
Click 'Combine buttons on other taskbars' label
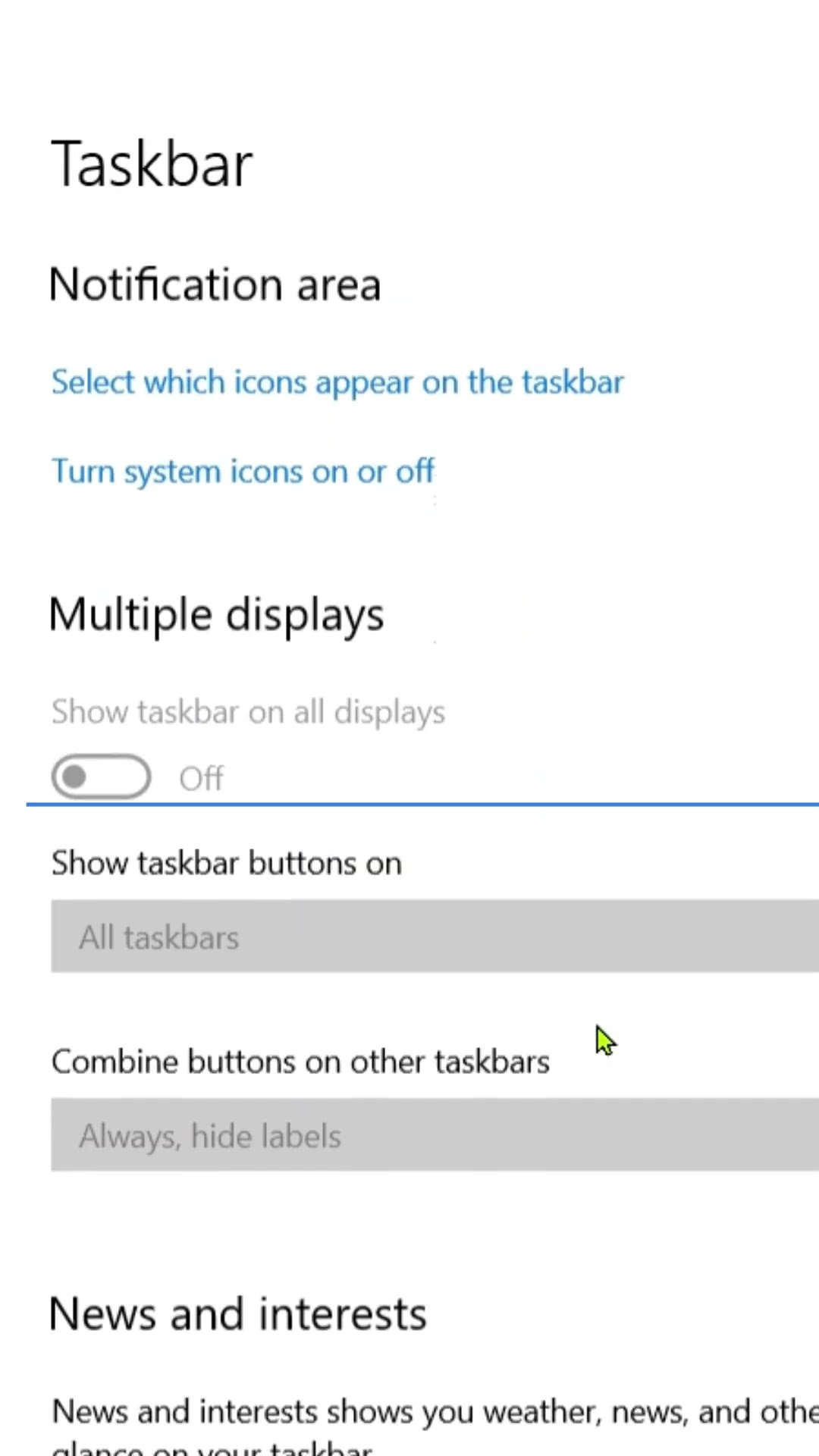click(300, 1062)
